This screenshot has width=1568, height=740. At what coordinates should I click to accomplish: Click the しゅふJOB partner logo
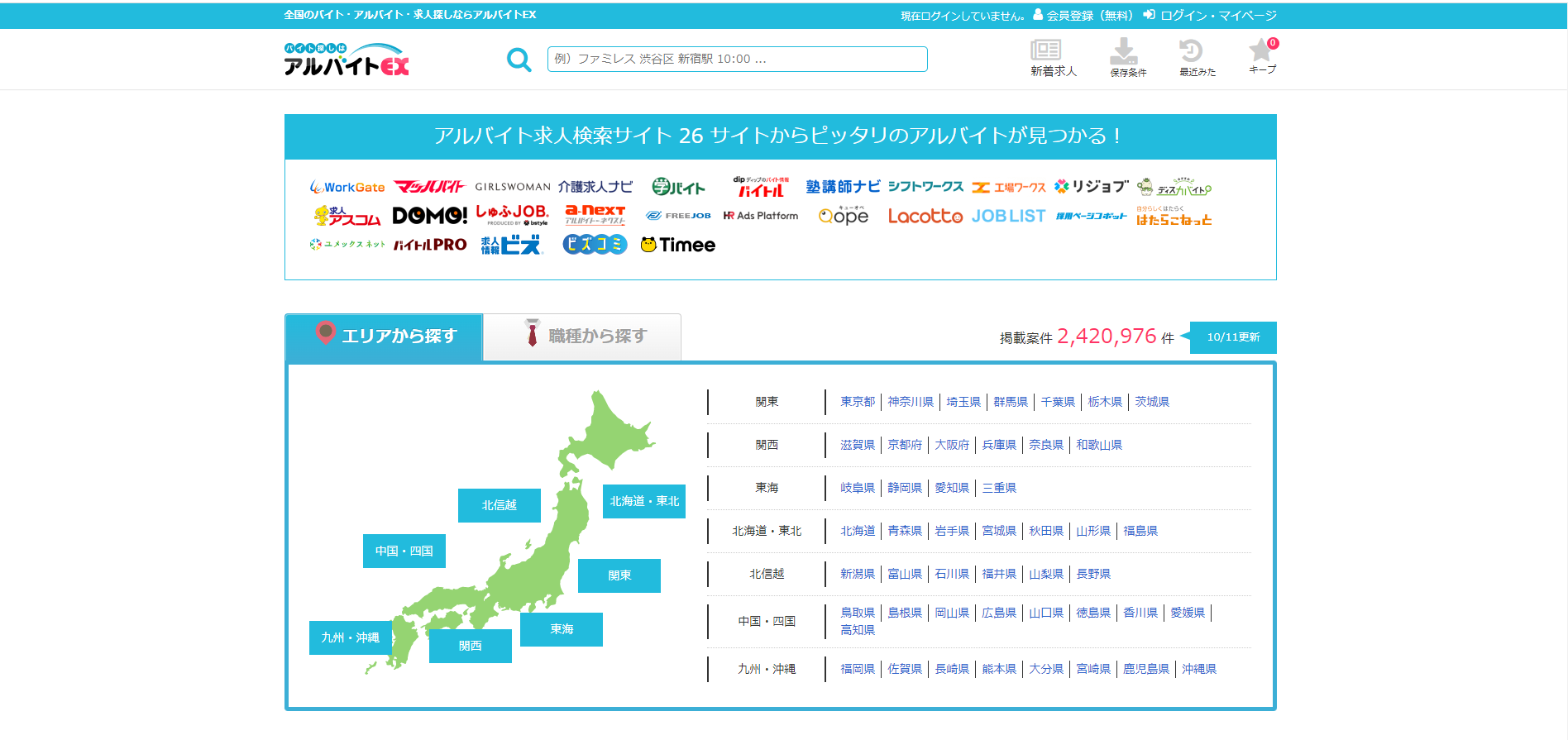click(x=513, y=216)
